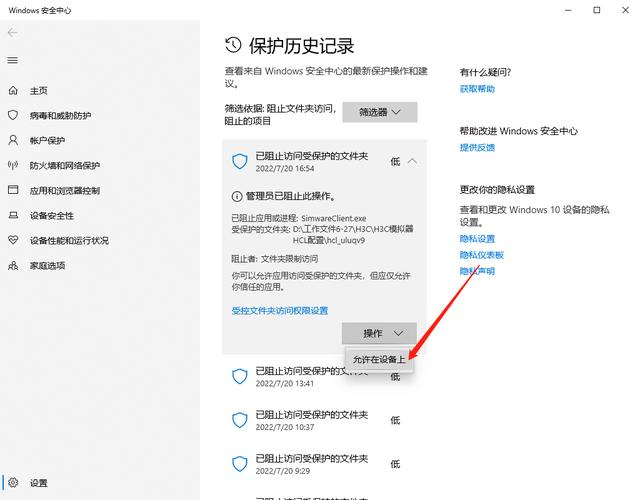Click the 保护历史记录 heading
The image size is (640, 500).
click(x=301, y=46)
